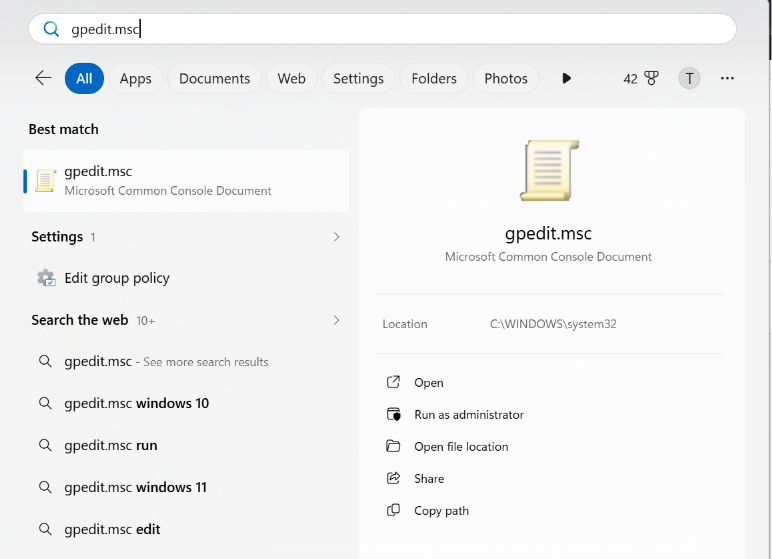Image resolution: width=772 pixels, height=559 pixels.
Task: Click magnifier icon beside gpedit.msc edit
Action: click(x=45, y=529)
